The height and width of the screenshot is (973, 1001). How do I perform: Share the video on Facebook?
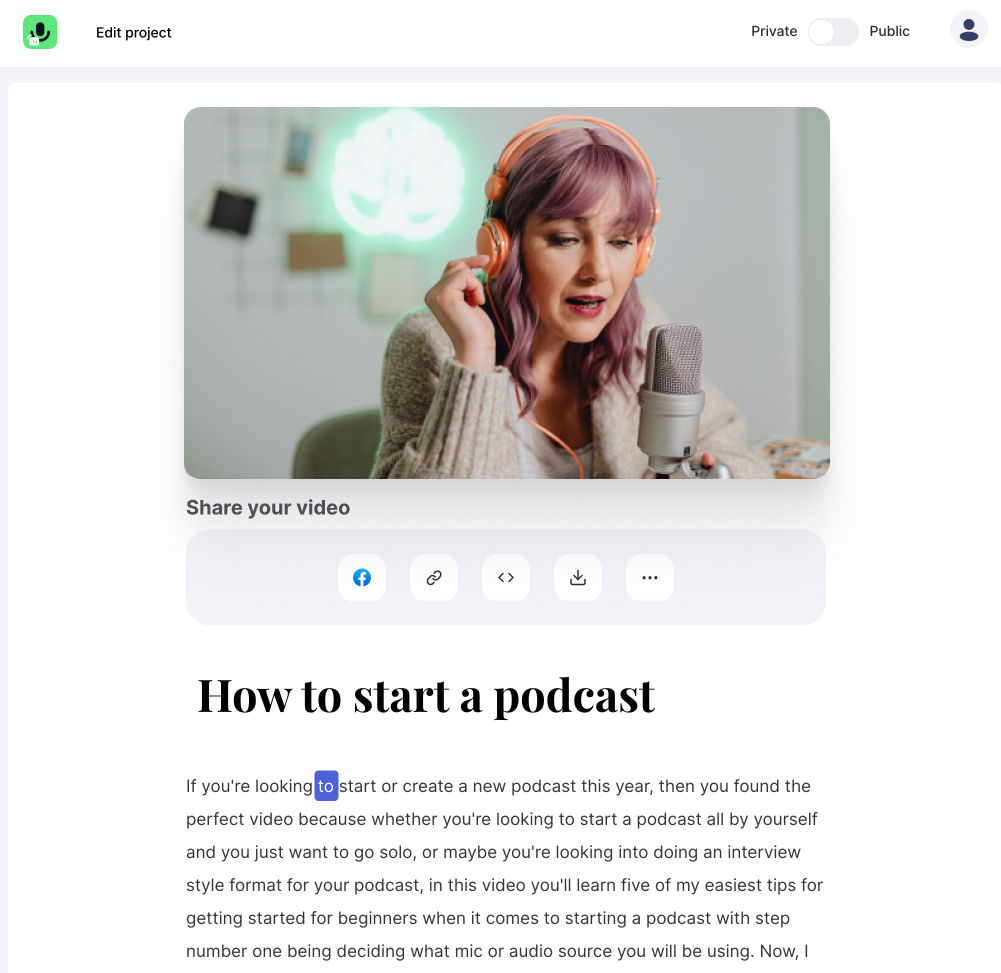coord(362,578)
